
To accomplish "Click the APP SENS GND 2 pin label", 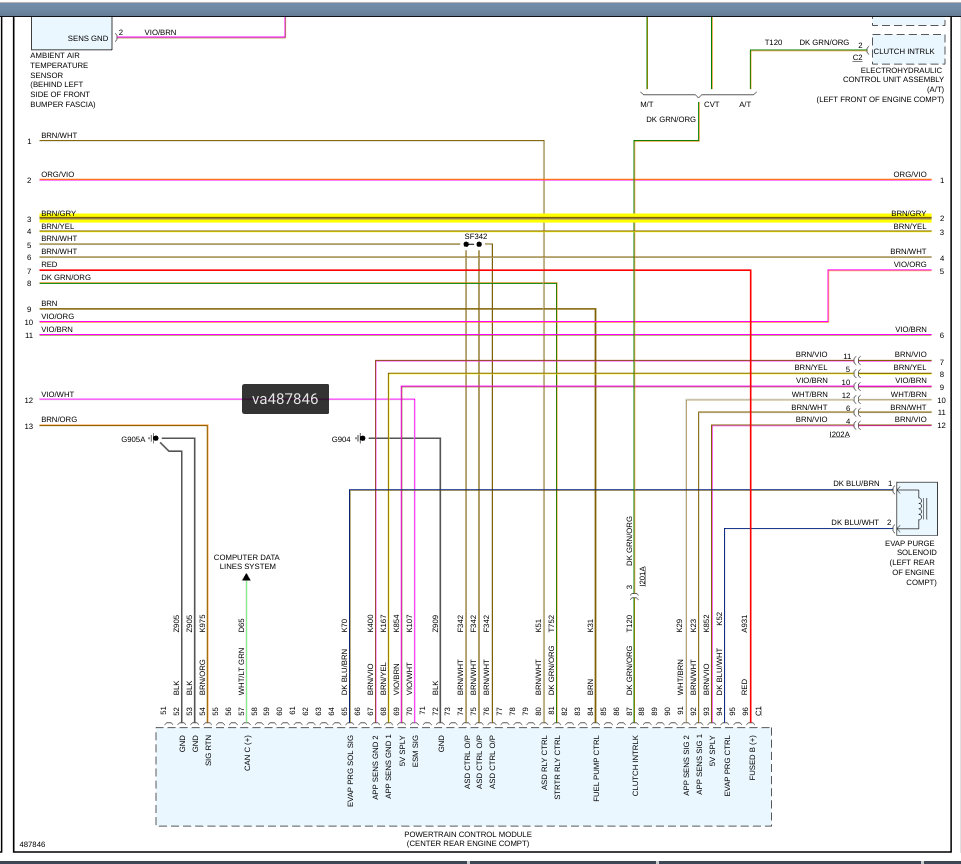I will click(x=376, y=767).
